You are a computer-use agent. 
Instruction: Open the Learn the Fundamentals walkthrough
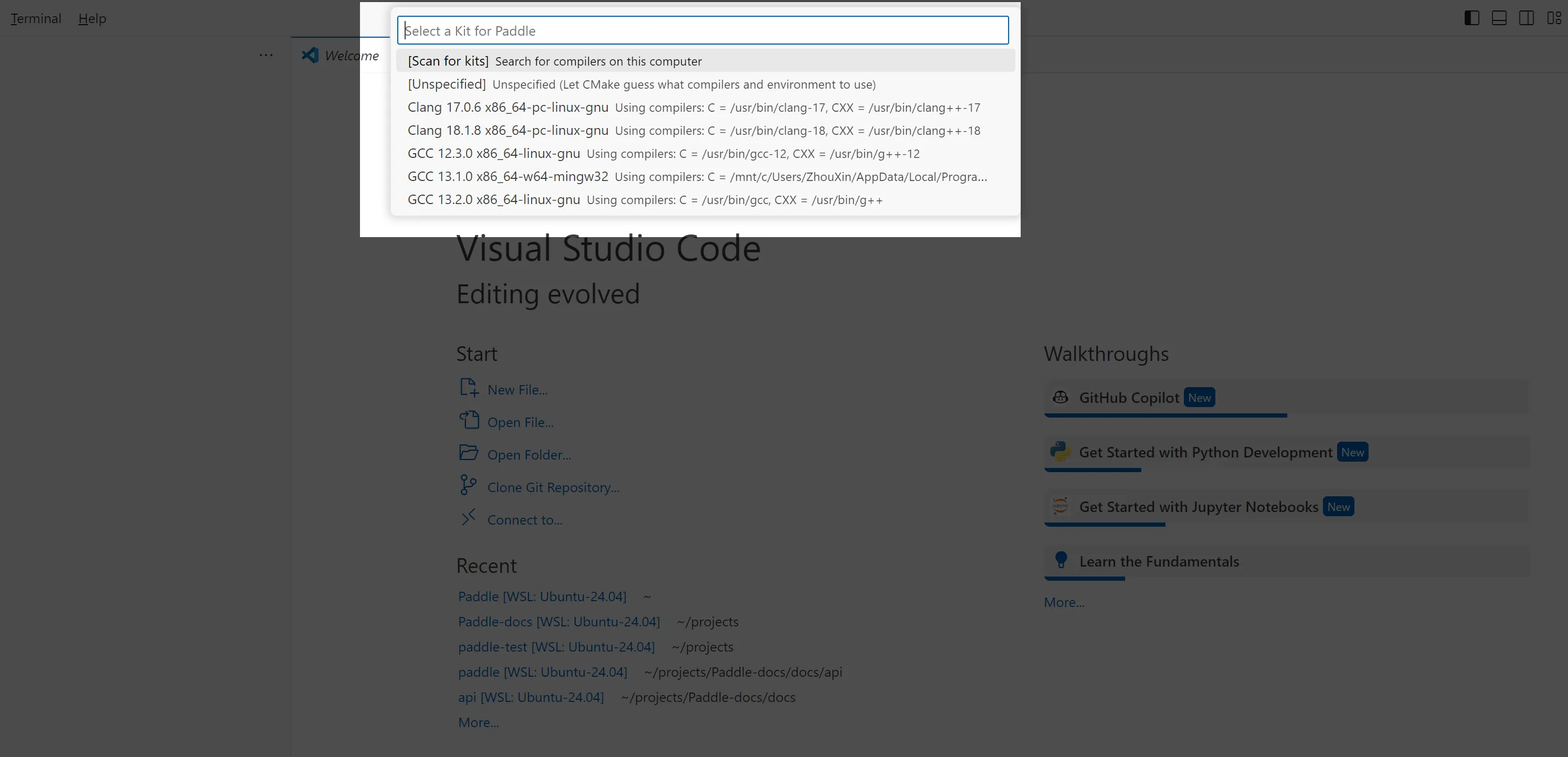click(x=1287, y=562)
